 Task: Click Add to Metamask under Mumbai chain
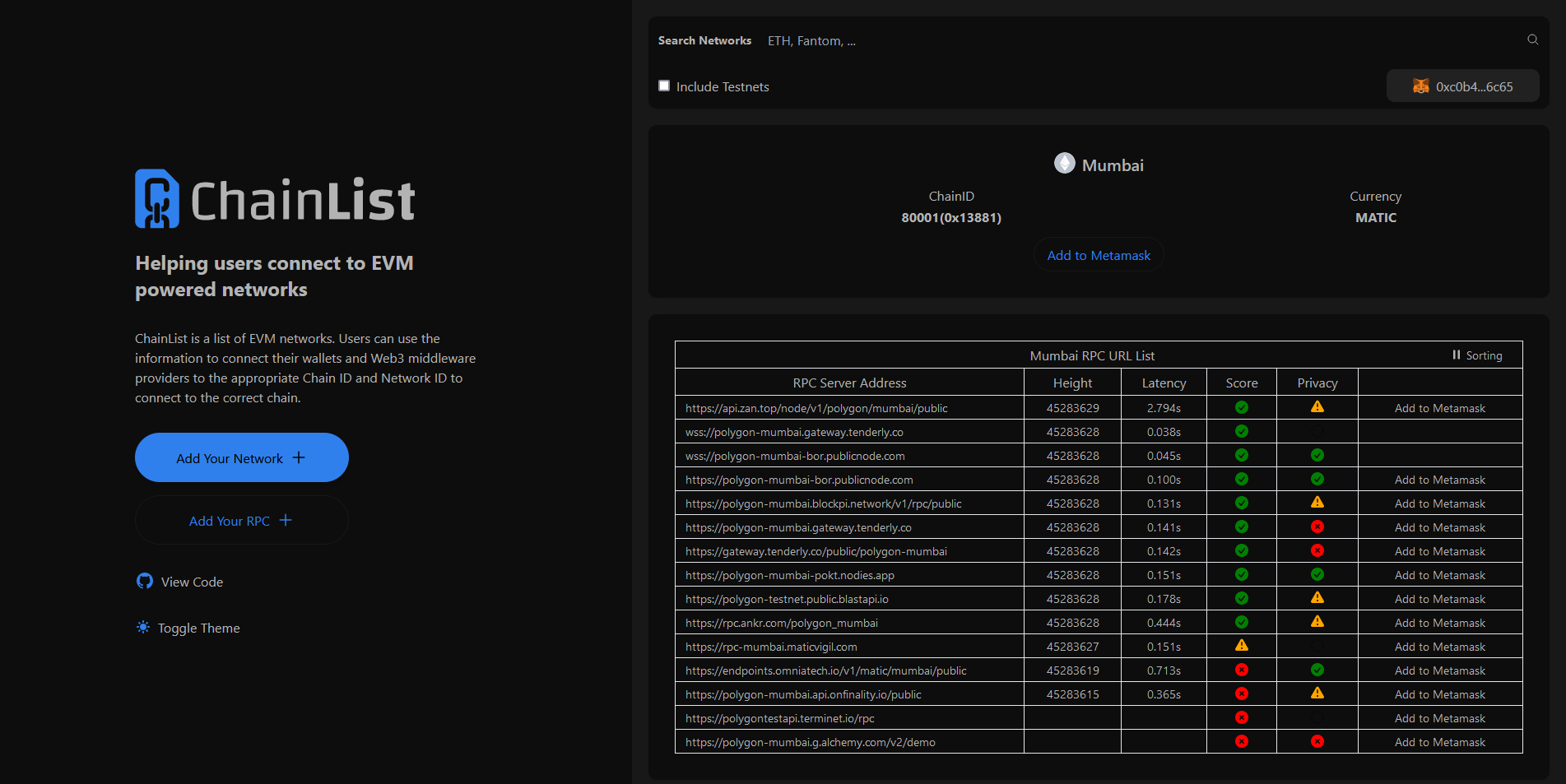pyautogui.click(x=1099, y=256)
